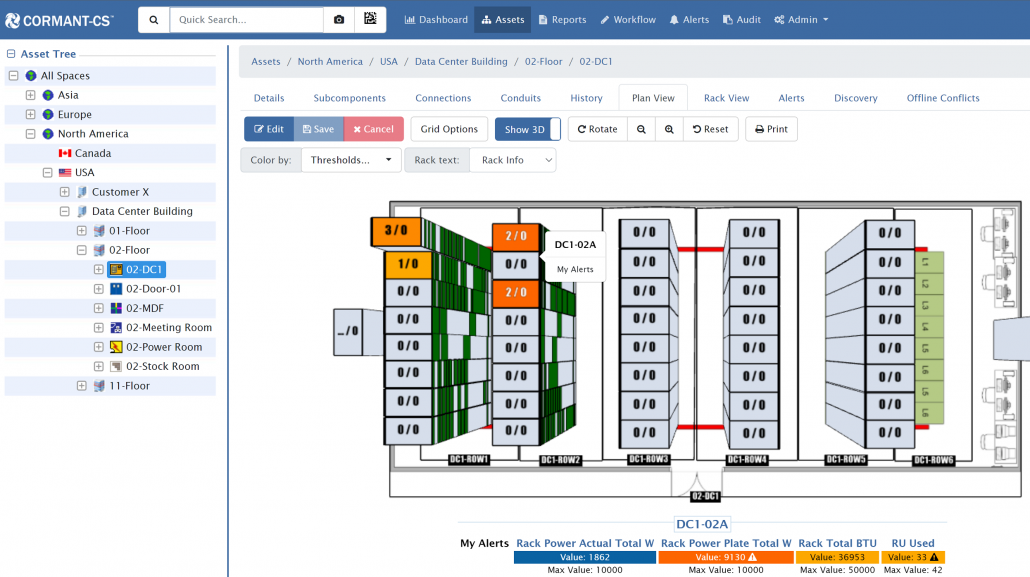Click the Data Center Building breadcrumb link
1030x577 pixels.
pos(461,62)
